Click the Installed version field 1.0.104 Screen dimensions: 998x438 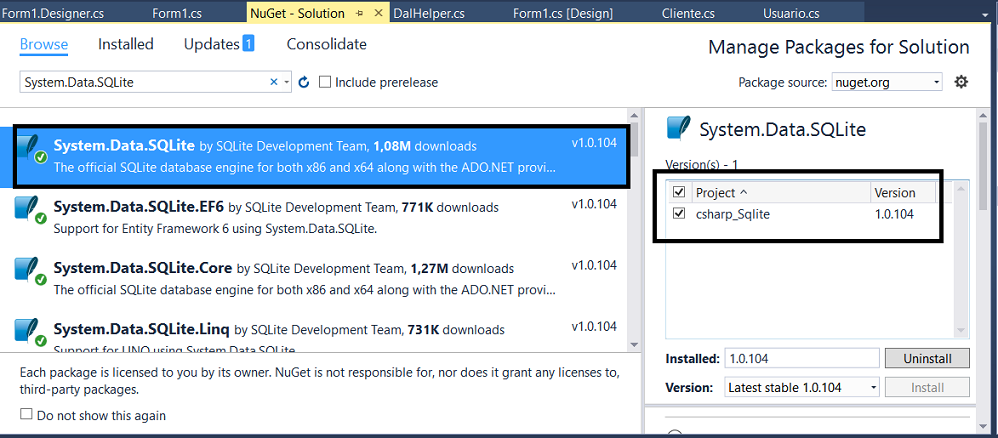(x=802, y=358)
